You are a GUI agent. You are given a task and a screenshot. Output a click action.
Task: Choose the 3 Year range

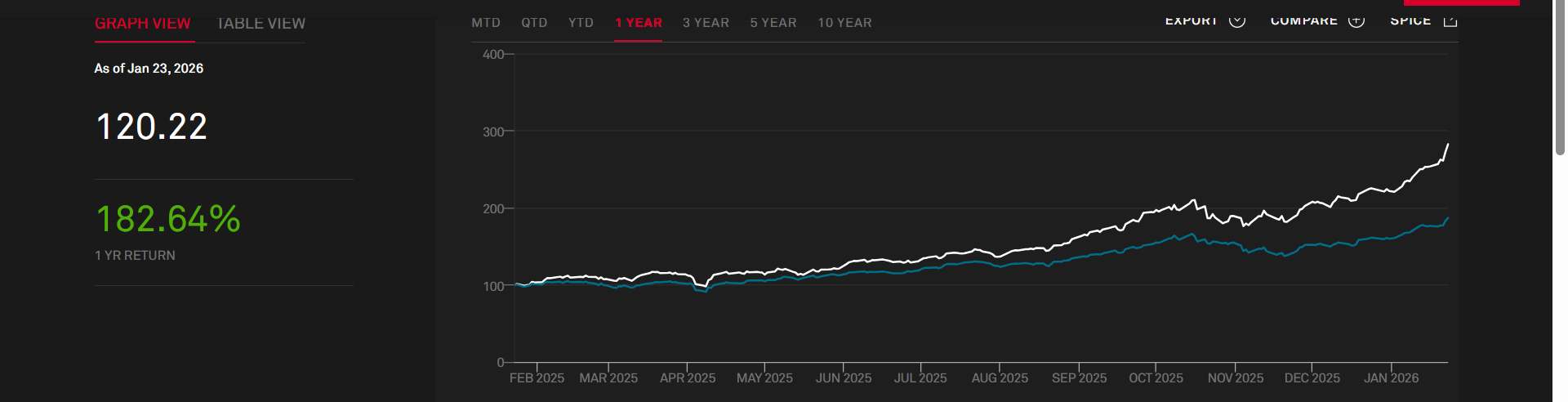pos(706,23)
